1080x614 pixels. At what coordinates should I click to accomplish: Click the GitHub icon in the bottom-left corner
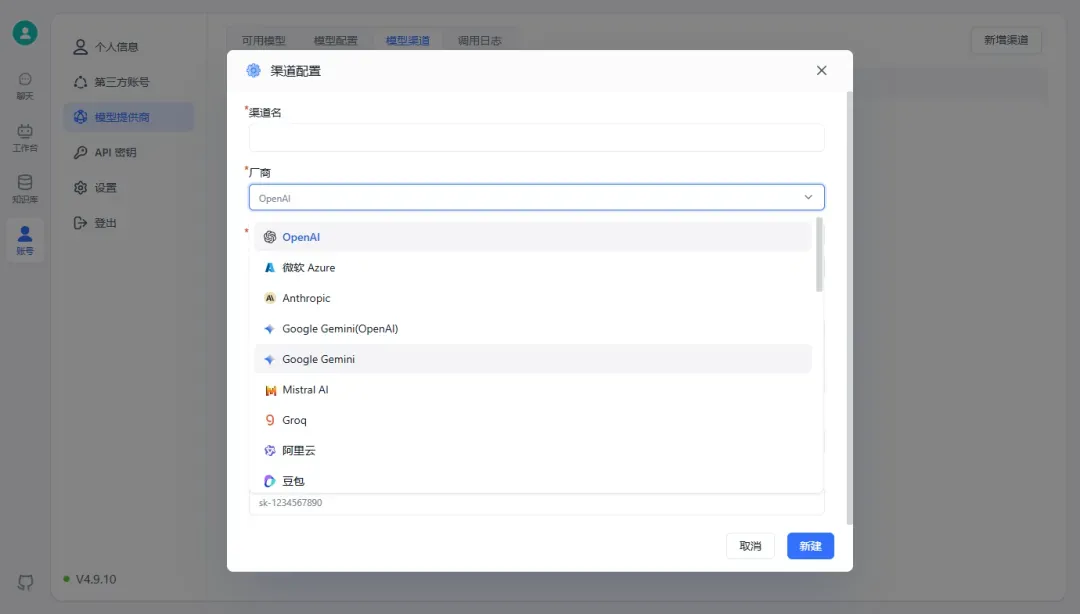point(25,582)
